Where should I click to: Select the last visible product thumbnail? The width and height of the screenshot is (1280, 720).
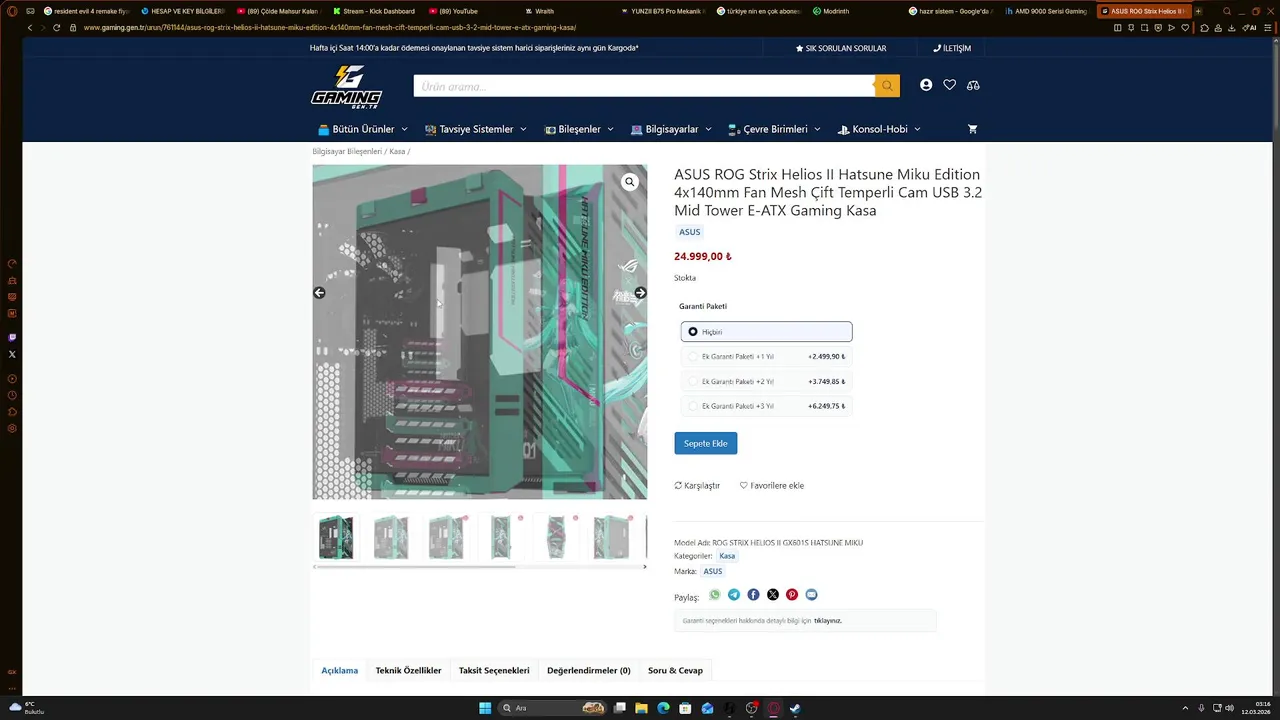point(611,538)
